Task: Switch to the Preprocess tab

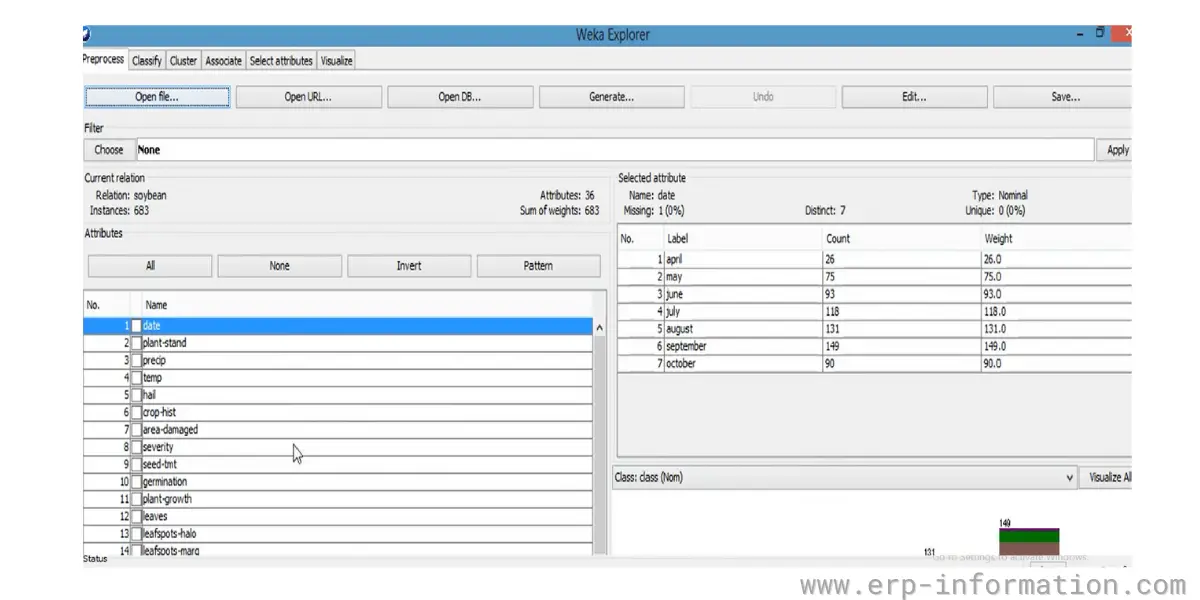Action: click(103, 60)
